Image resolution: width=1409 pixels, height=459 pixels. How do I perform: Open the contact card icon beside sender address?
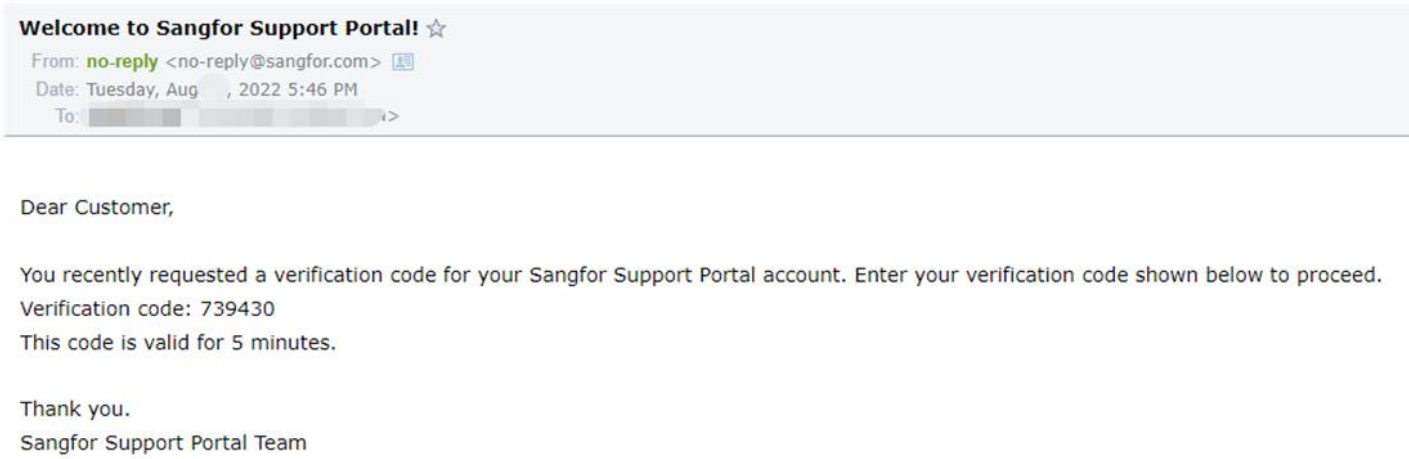coord(406,62)
